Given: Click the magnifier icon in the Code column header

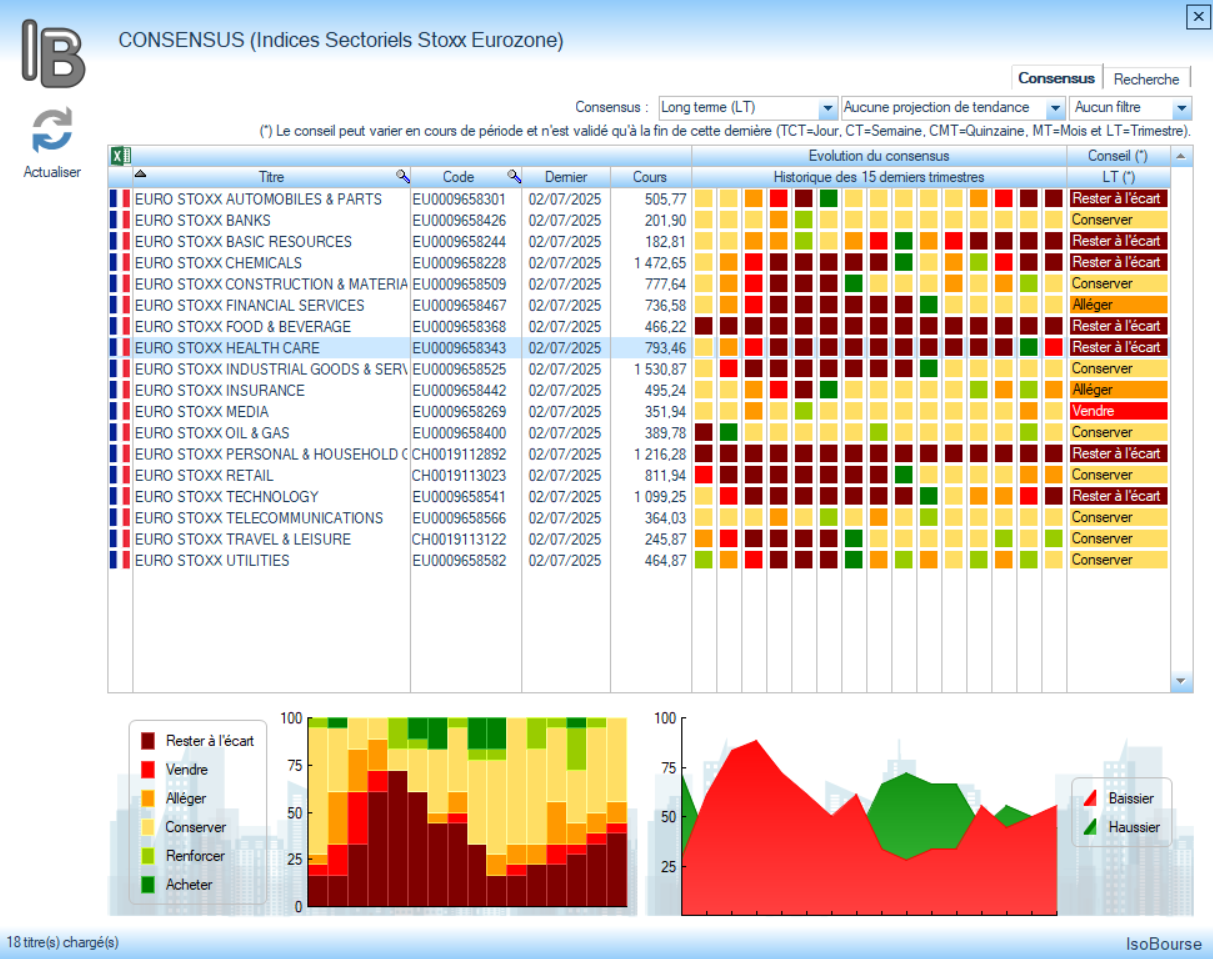Looking at the screenshot, I should pos(514,176).
